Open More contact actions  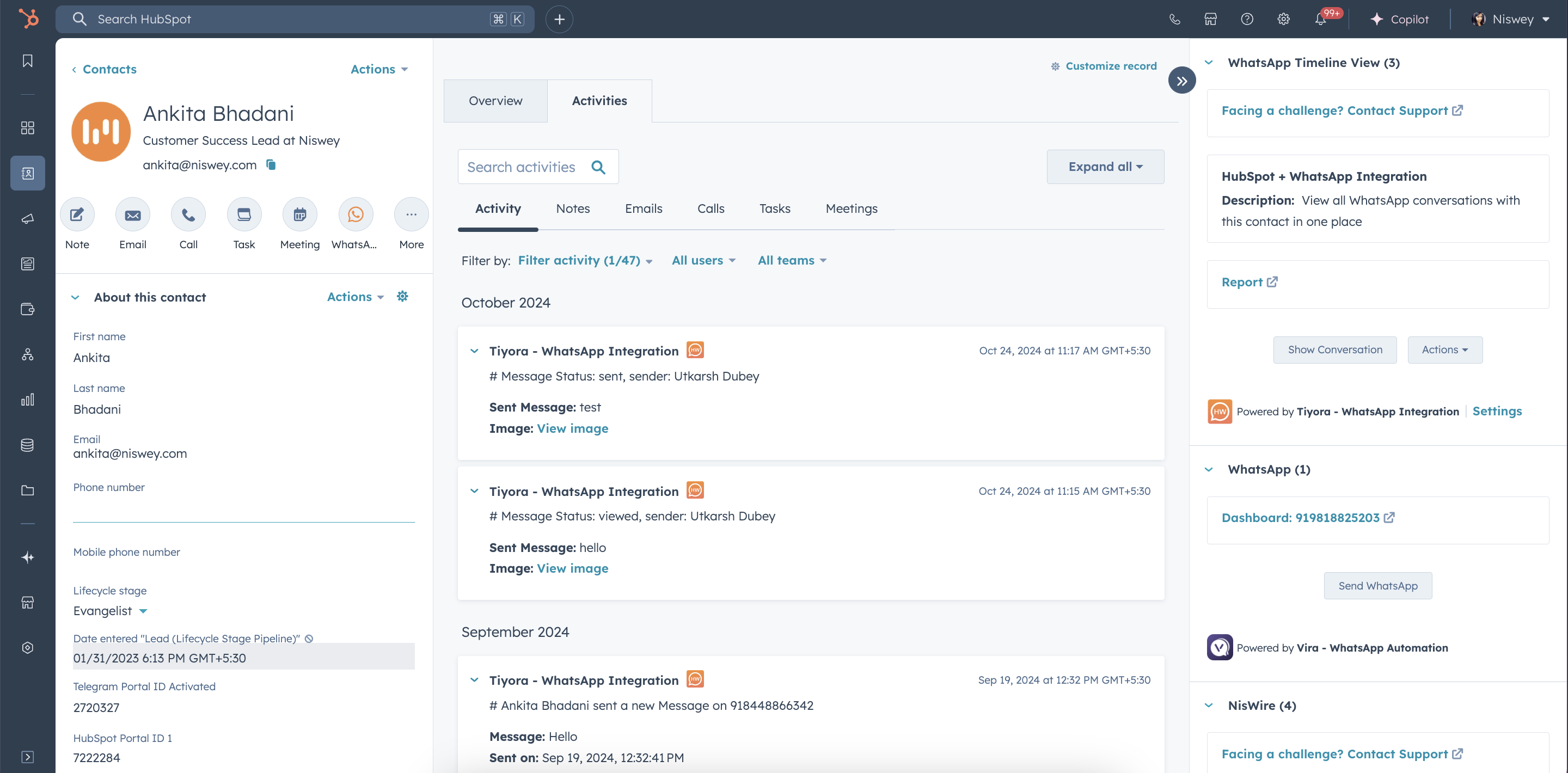tap(412, 215)
